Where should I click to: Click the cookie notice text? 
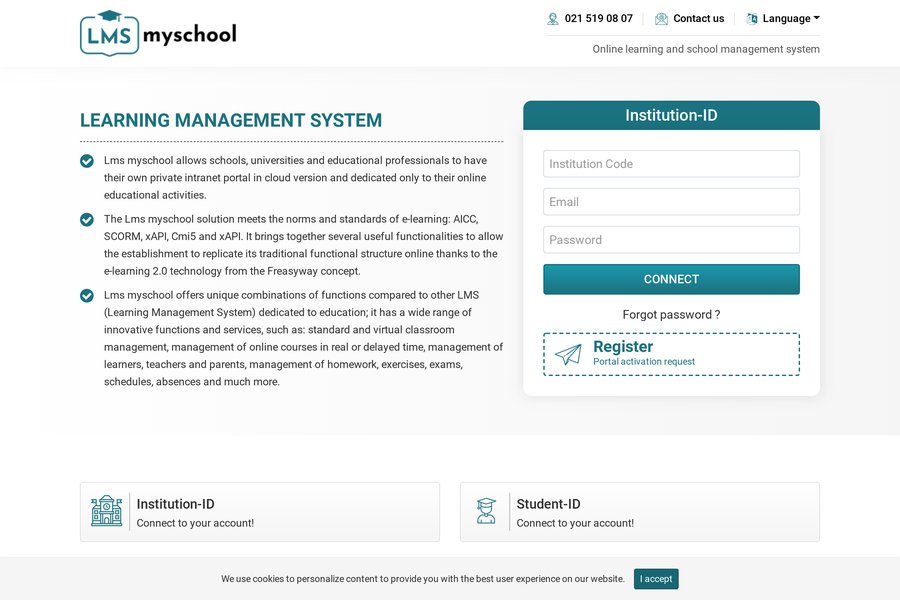tap(423, 579)
